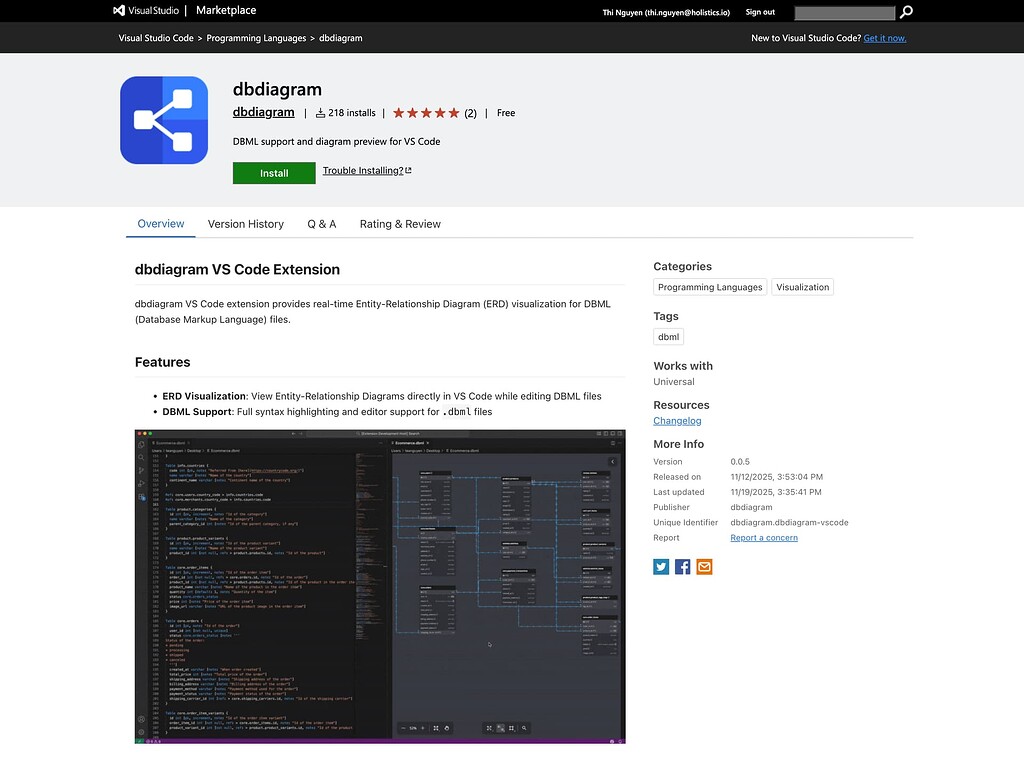Screen dimensions: 1024x760
Task: Click the search magnifier icon
Action: [x=905, y=12]
